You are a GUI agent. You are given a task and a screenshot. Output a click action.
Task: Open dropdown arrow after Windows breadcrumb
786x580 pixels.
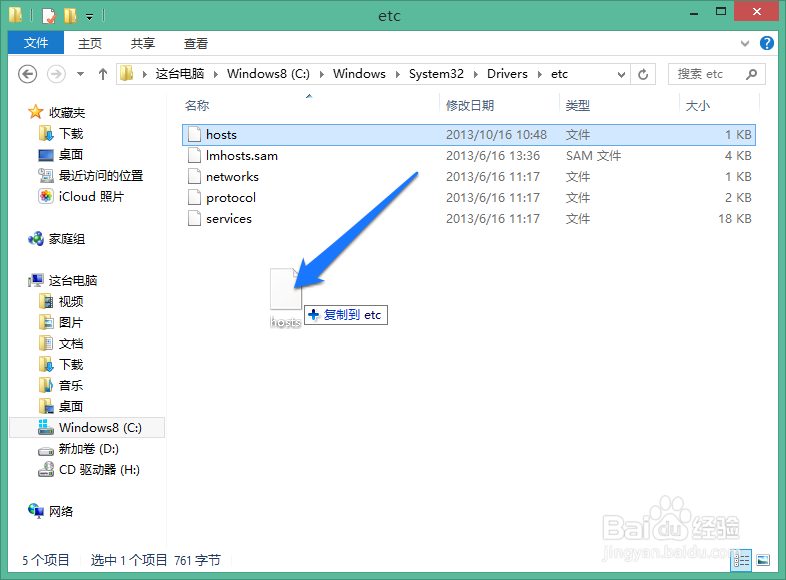pyautogui.click(x=398, y=75)
